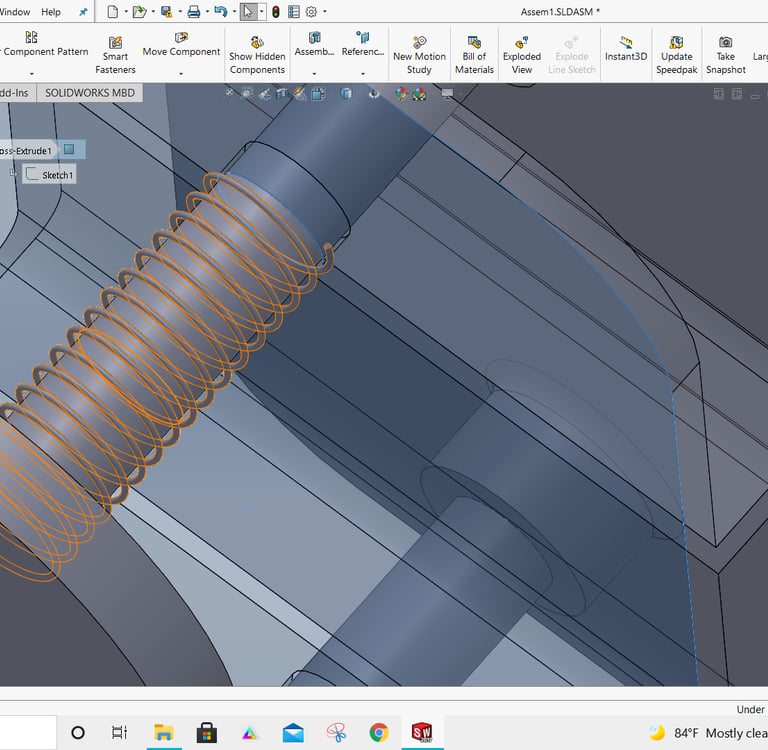The height and width of the screenshot is (750, 768).
Task: Open the Options gear dropdown arrow
Action: 325,13
